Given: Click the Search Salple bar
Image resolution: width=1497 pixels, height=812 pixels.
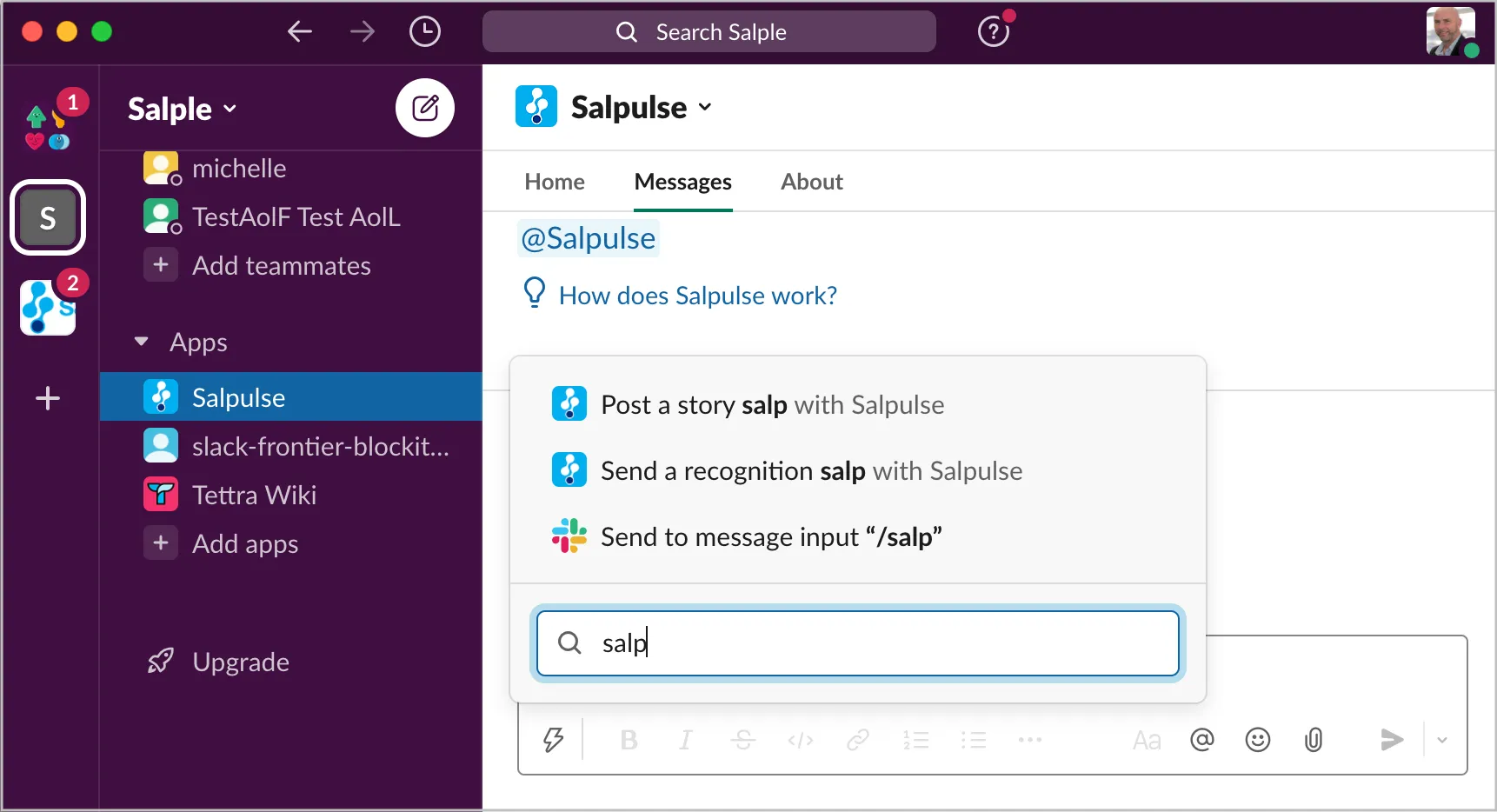Looking at the screenshot, I should coord(709,32).
